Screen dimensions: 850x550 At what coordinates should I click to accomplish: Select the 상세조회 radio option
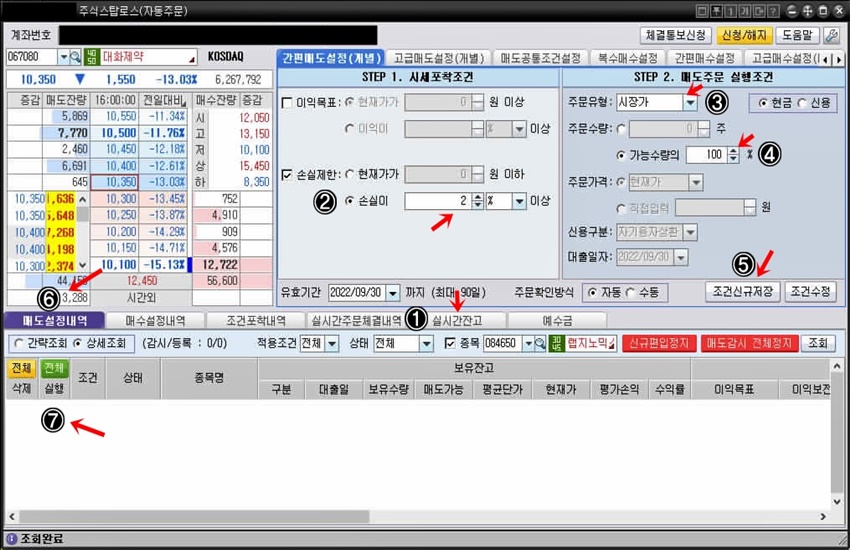(77, 344)
